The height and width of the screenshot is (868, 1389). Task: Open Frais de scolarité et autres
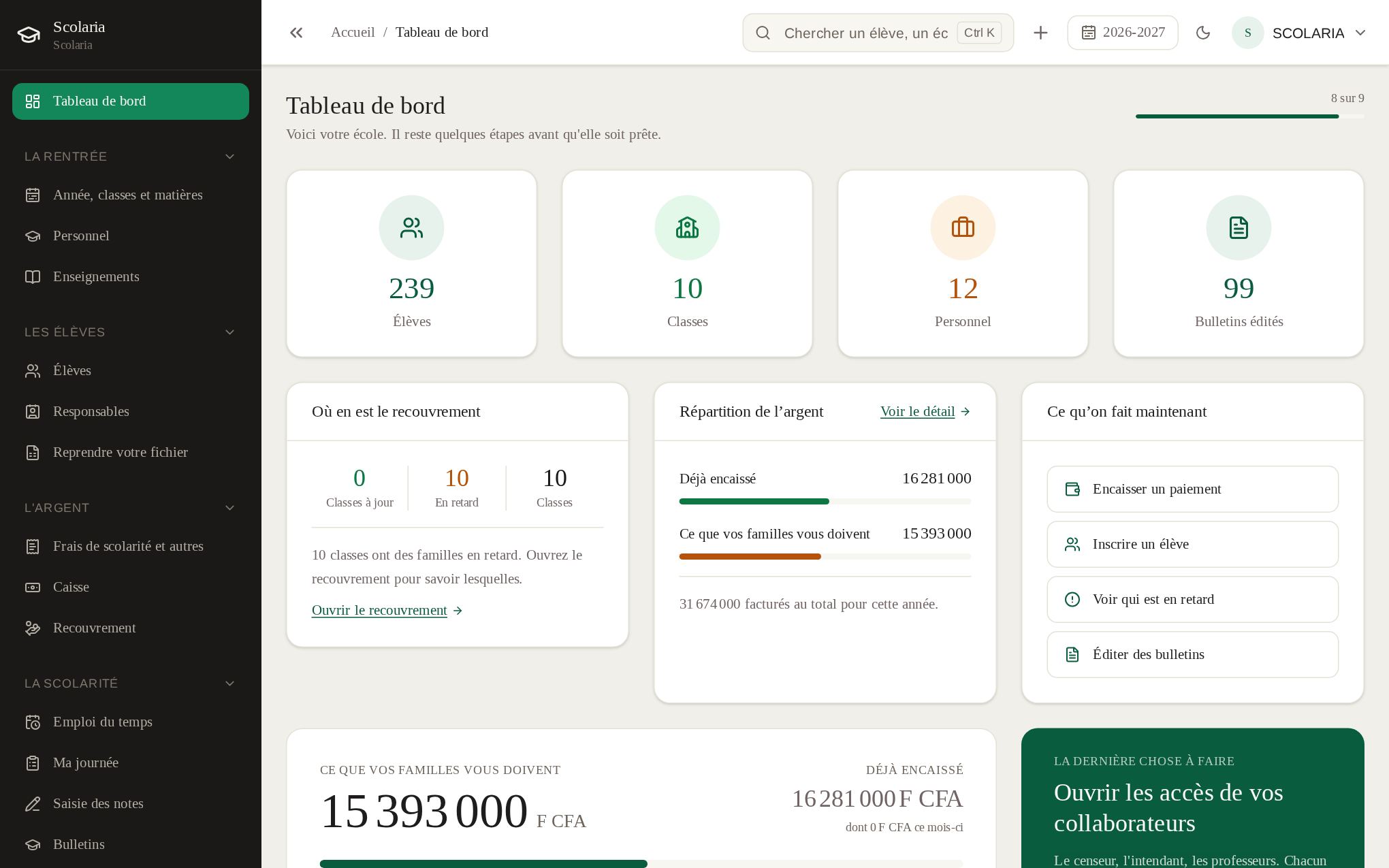coord(131,546)
